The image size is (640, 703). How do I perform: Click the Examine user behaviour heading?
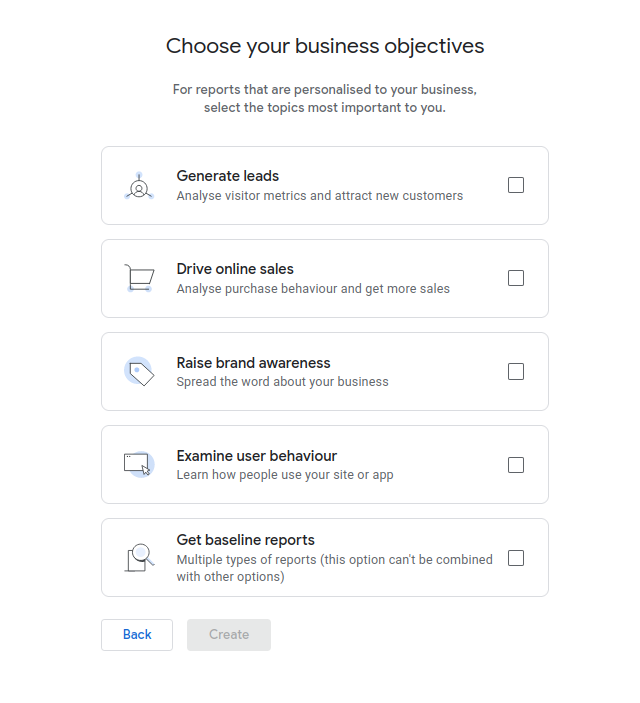coord(257,456)
